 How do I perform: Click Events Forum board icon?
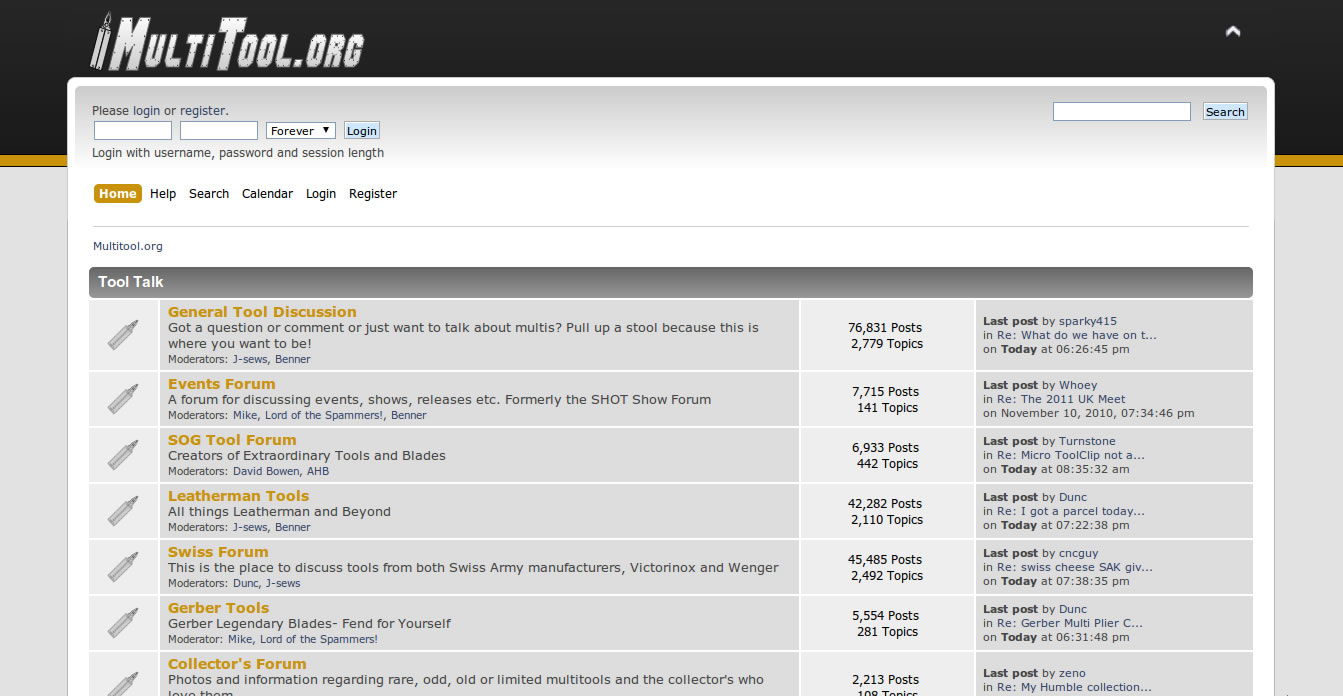point(123,399)
